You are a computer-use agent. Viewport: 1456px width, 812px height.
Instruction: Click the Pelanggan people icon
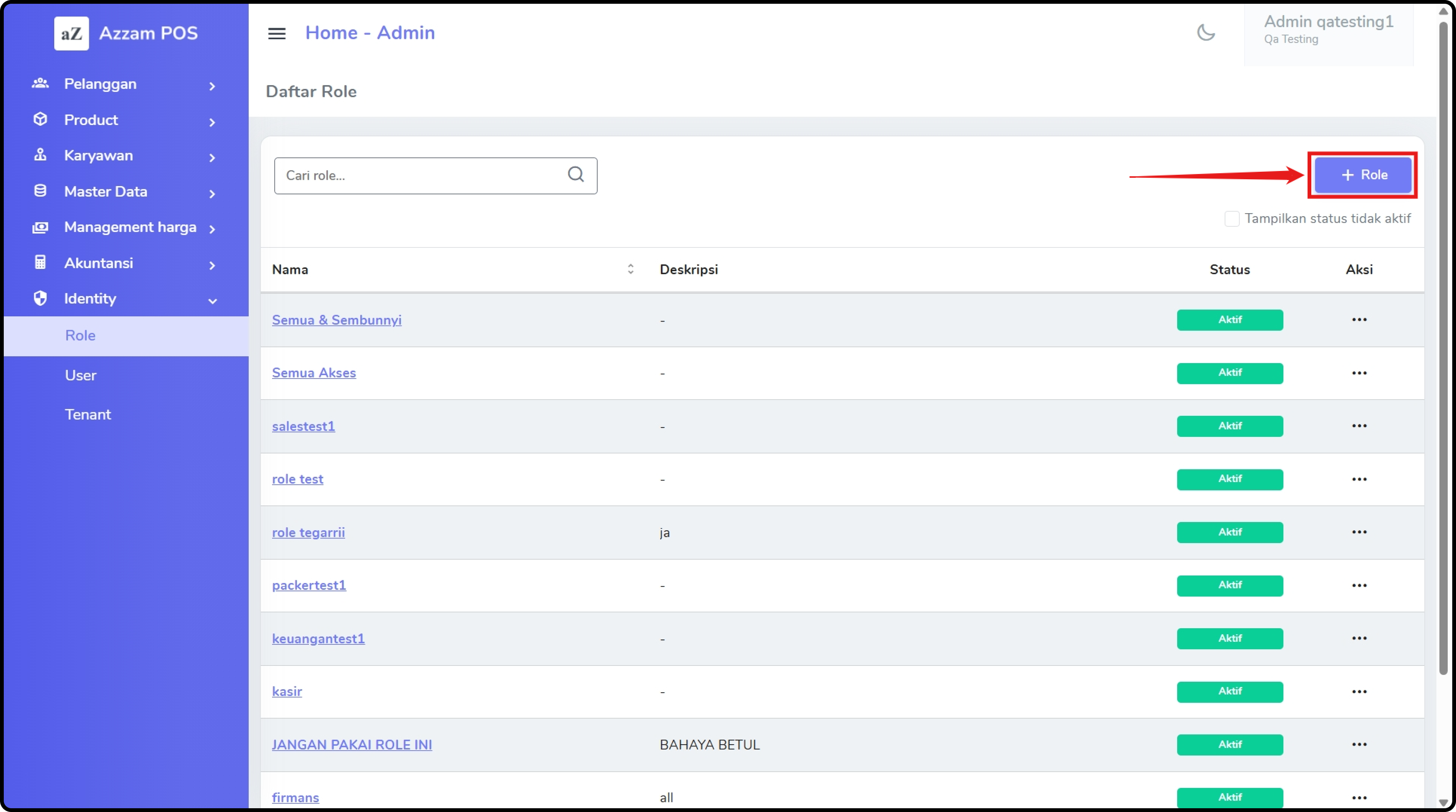click(x=40, y=84)
